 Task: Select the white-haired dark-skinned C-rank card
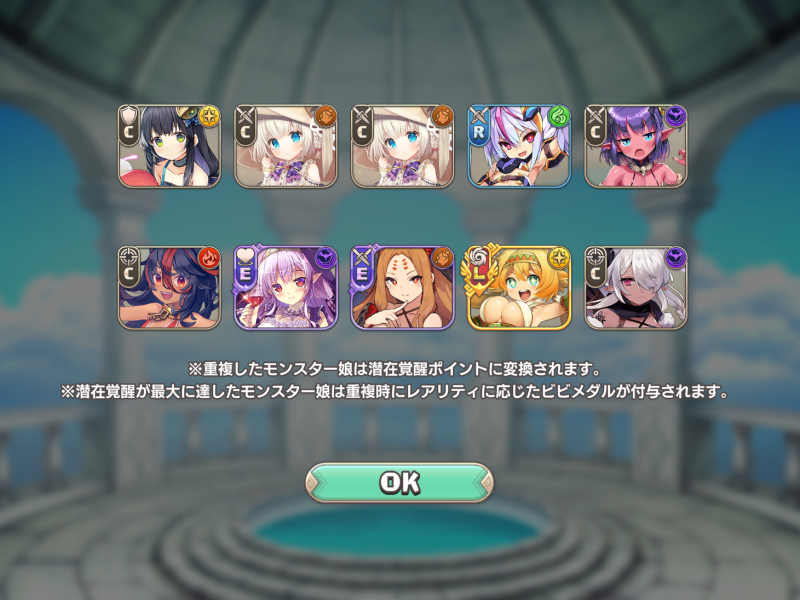(636, 288)
